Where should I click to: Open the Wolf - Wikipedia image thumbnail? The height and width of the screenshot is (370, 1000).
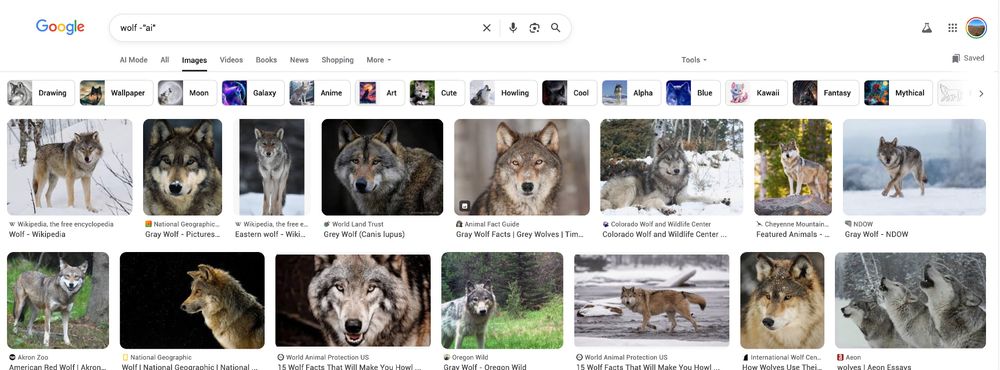pos(70,167)
